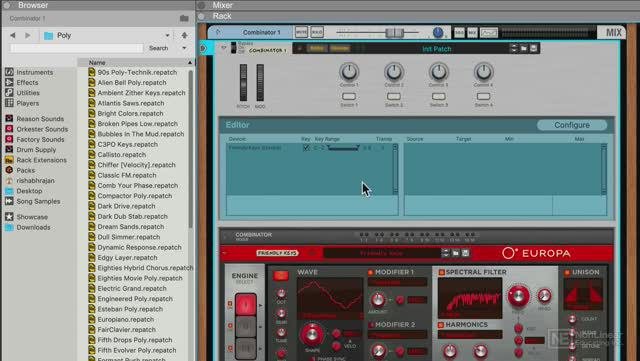The width and height of the screenshot is (640, 361).
Task: Go forward in the Browser history
Action: pos(27,36)
